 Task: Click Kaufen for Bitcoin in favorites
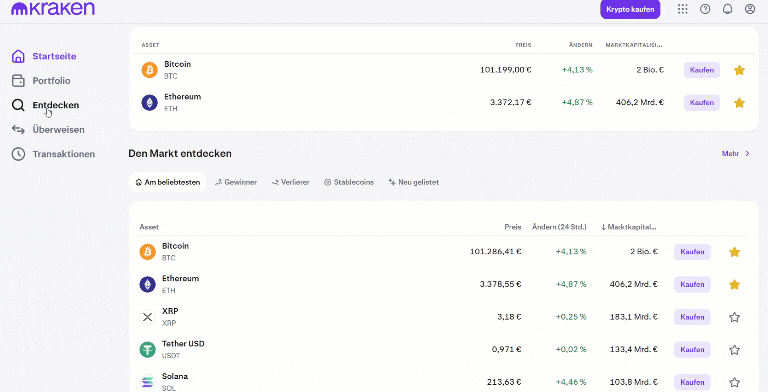(x=702, y=70)
